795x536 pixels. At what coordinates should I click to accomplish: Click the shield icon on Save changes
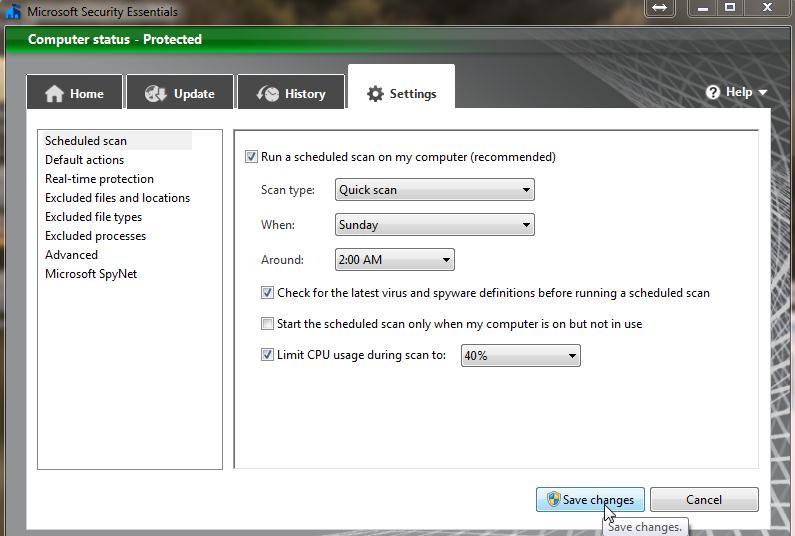(554, 499)
